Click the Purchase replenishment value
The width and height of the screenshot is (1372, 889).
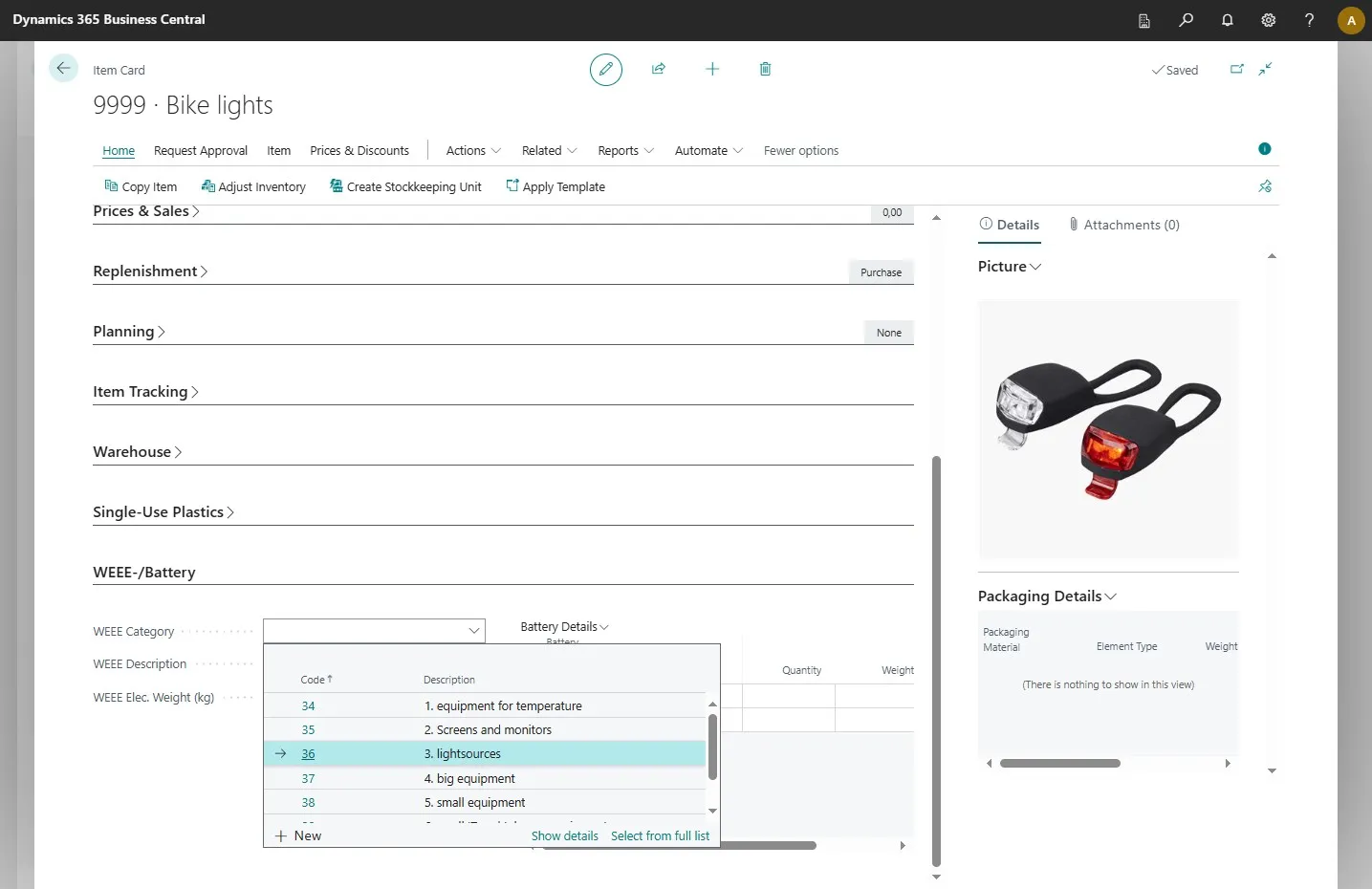tap(881, 272)
